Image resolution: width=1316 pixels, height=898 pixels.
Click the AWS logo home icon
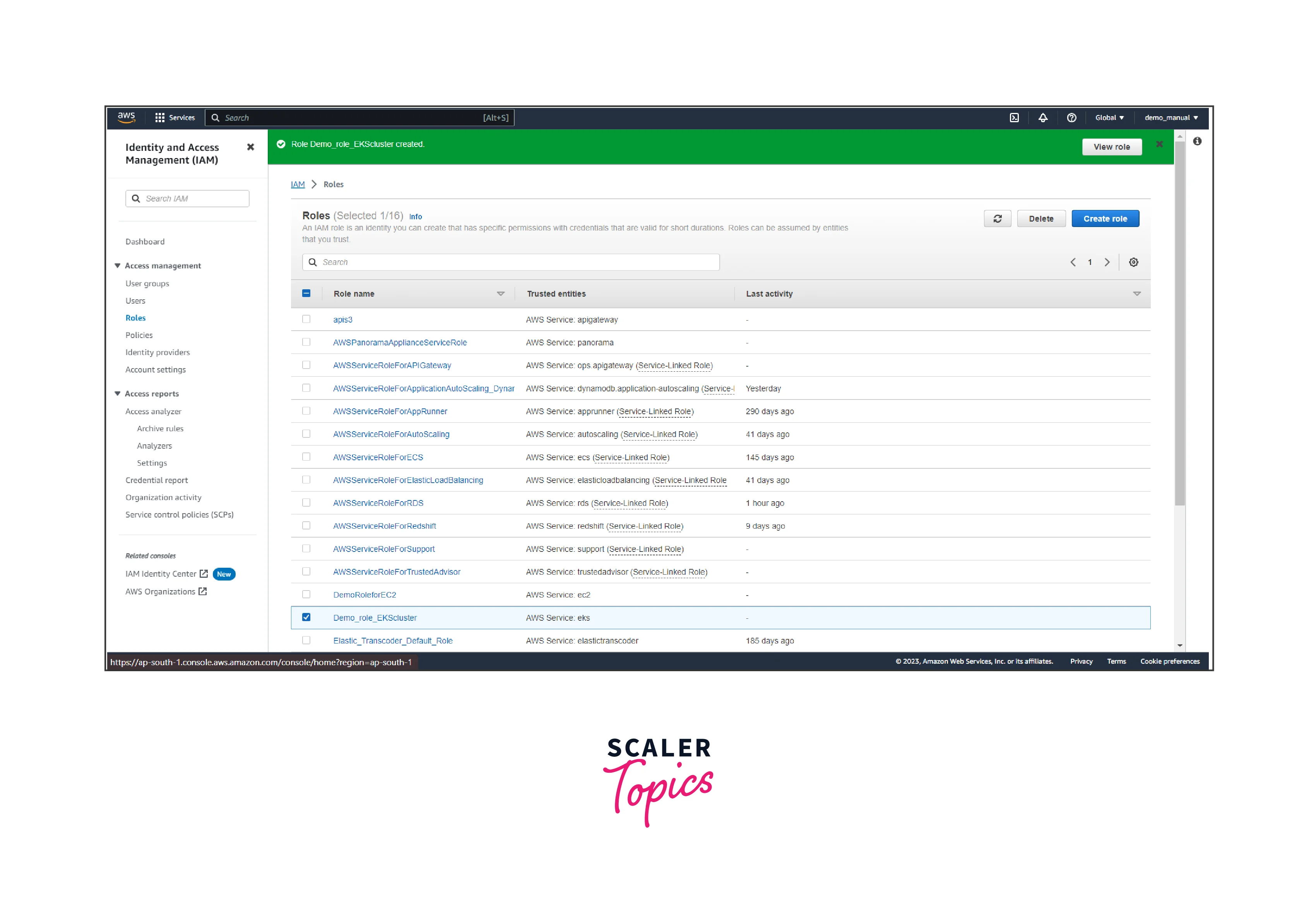click(x=126, y=117)
